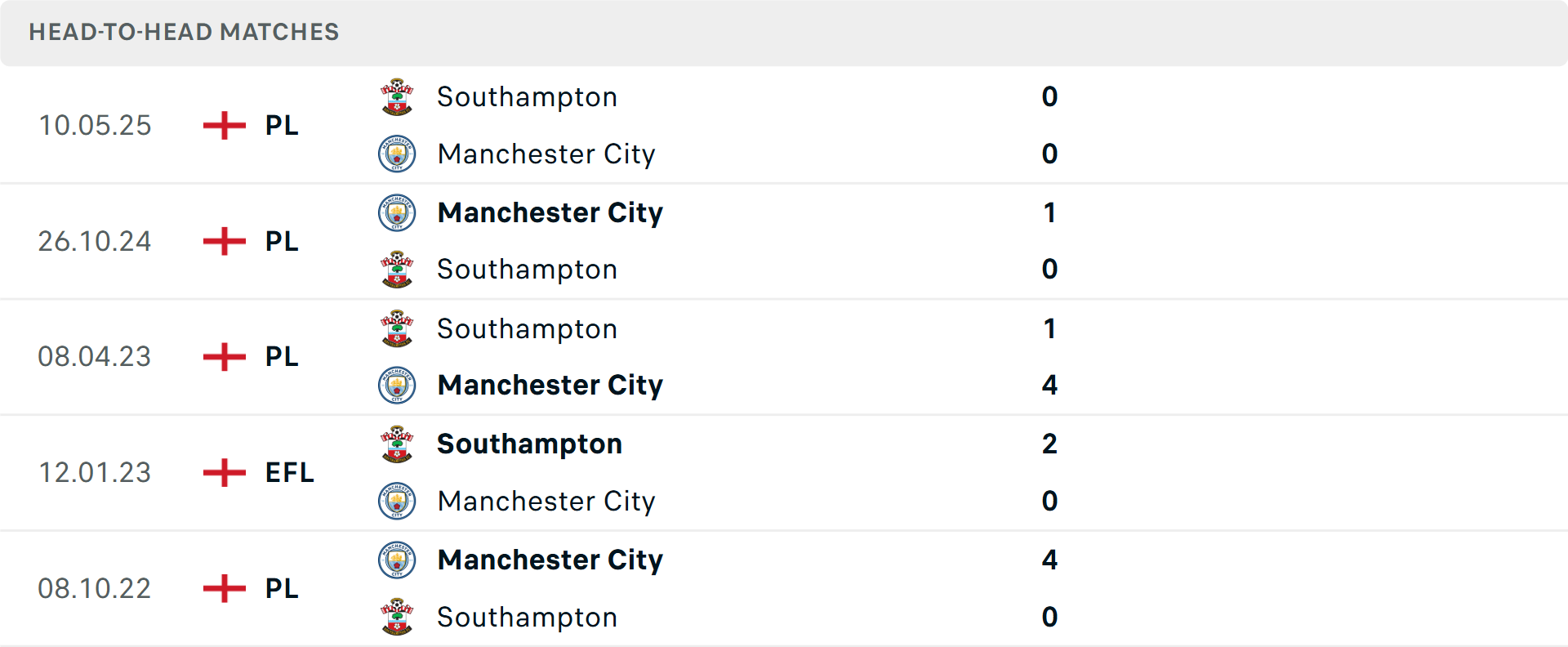Screen dimensions: 1568x647
Task: Click the Southampton crest in the 10.05.25 match
Action: coord(397,96)
